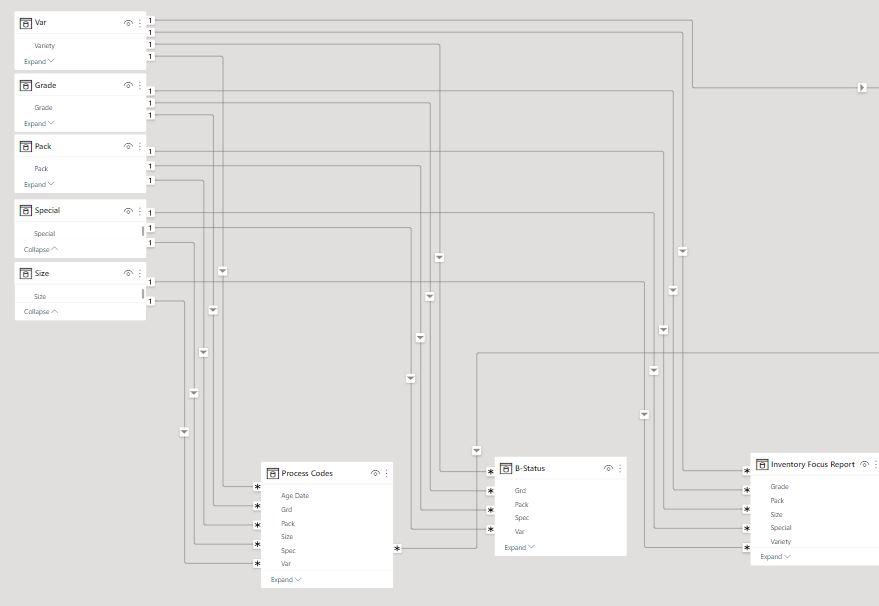Toggle visibility of Inventory Focus Report table
879x606 pixels.
coord(864,464)
